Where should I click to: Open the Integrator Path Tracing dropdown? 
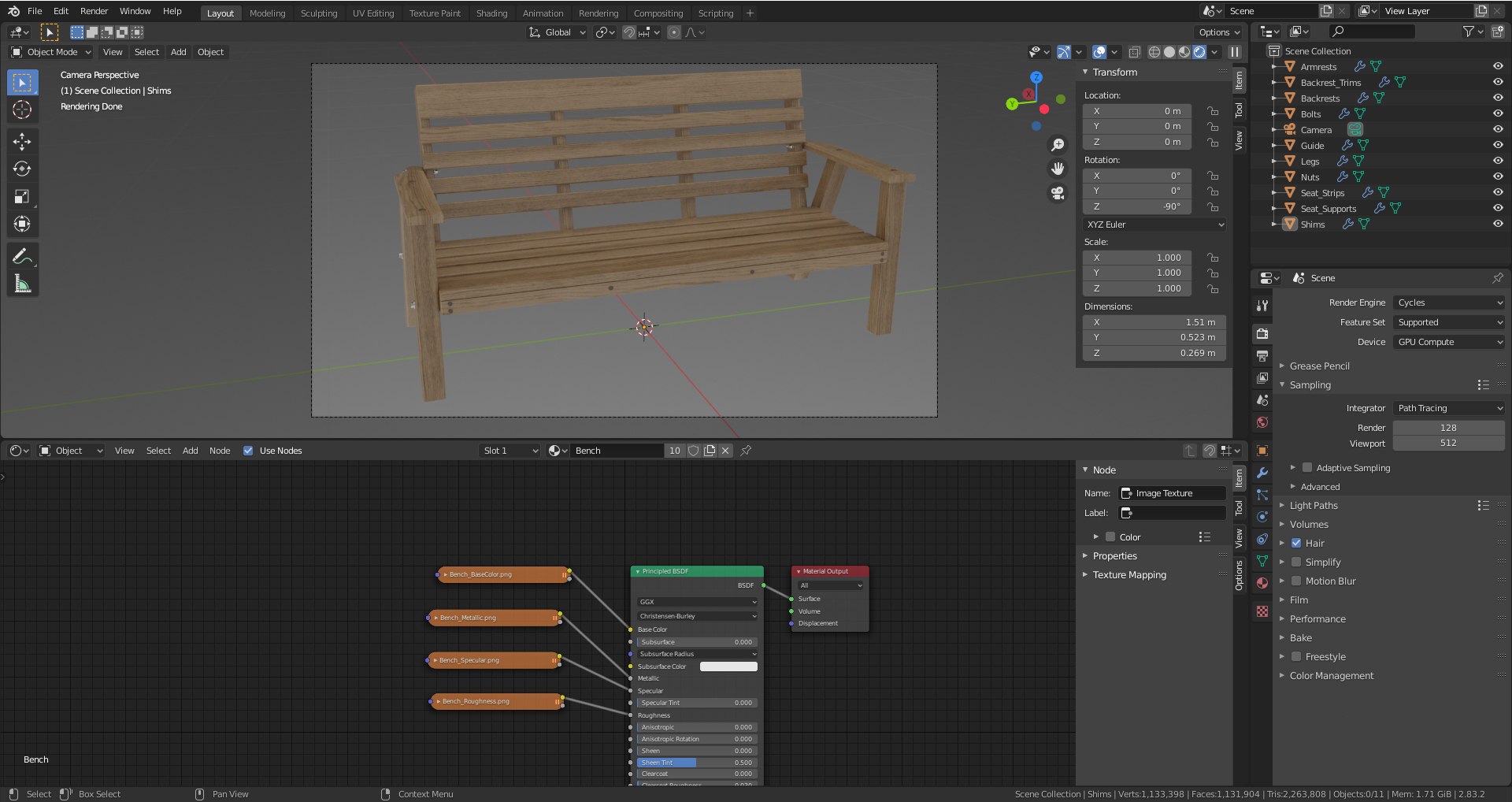1449,408
